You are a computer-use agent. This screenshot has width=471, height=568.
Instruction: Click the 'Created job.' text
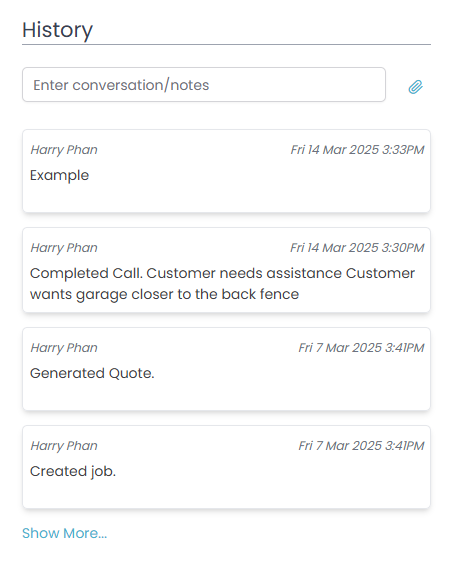[73, 471]
